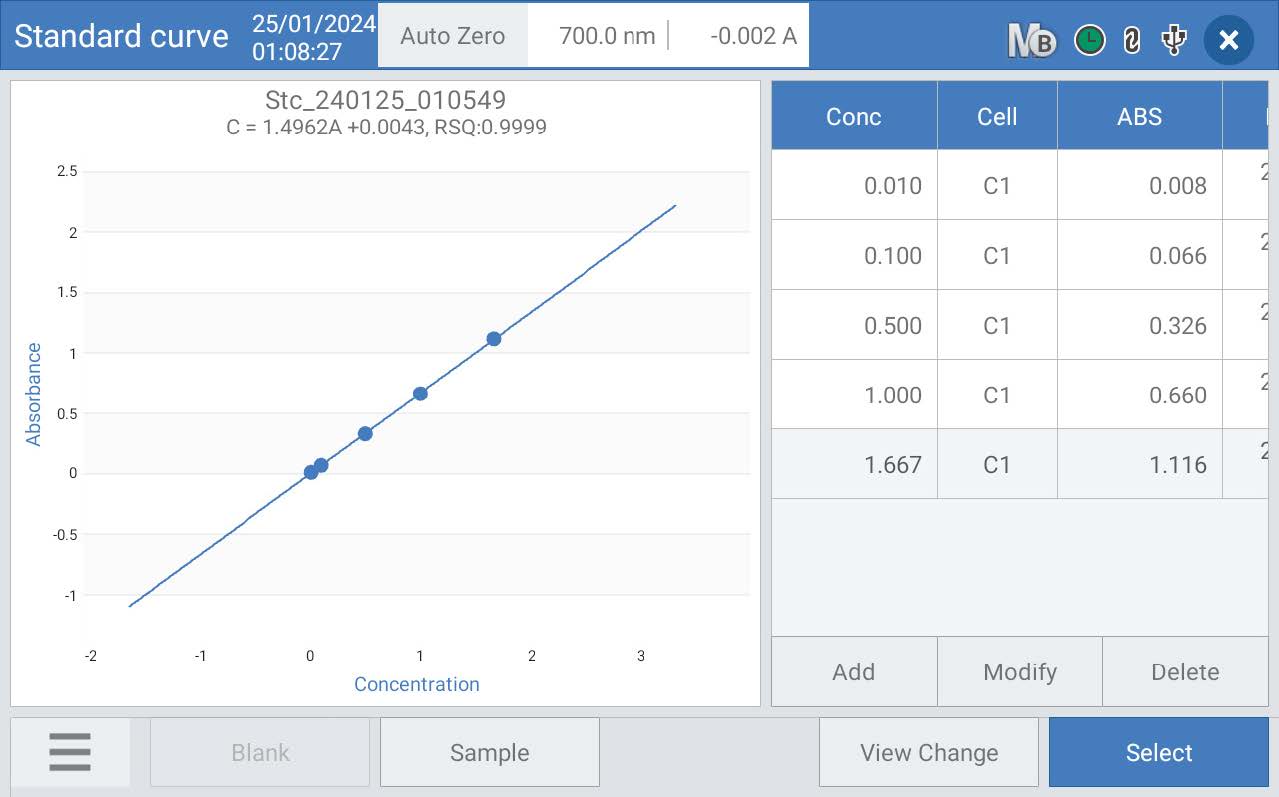Add a new standard row
Screen dimensions: 1279x797
coord(854,672)
